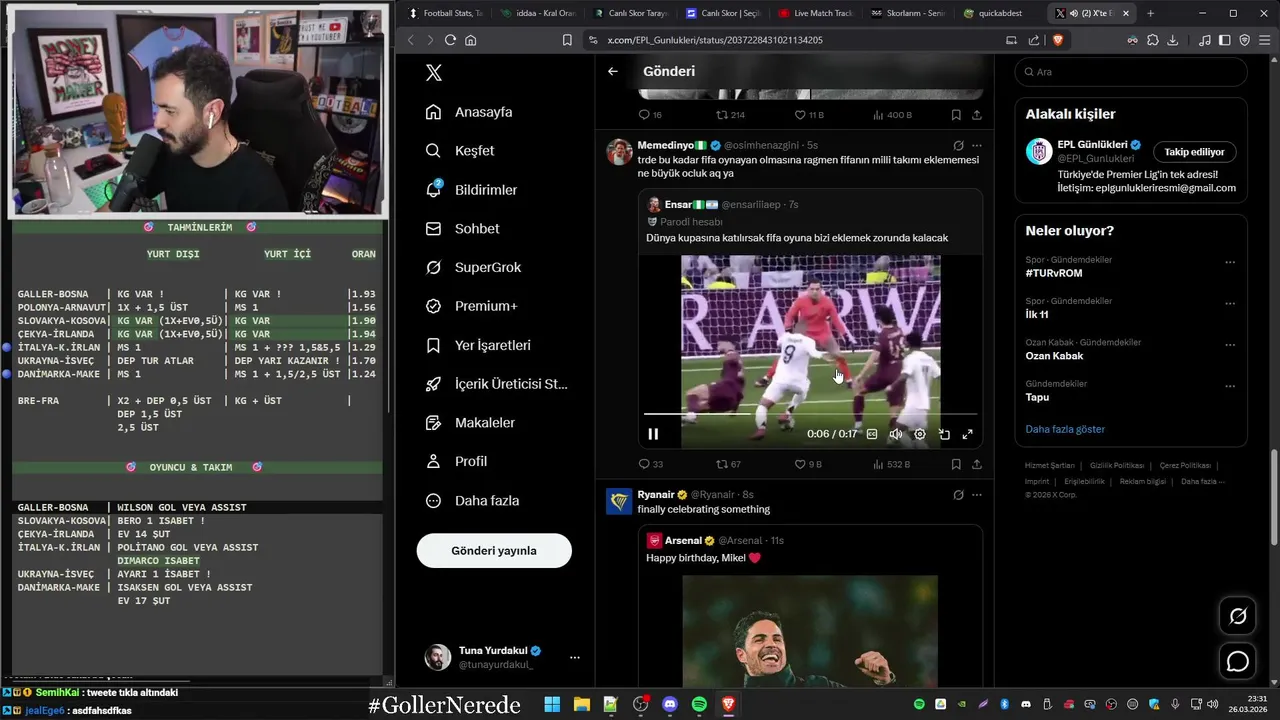Open Tapu trending topic

[1037, 397]
